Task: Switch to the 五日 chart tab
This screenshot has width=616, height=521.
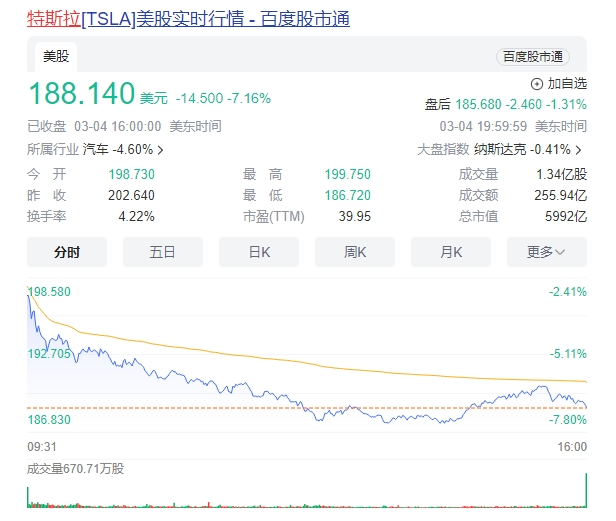Action: pos(163,252)
